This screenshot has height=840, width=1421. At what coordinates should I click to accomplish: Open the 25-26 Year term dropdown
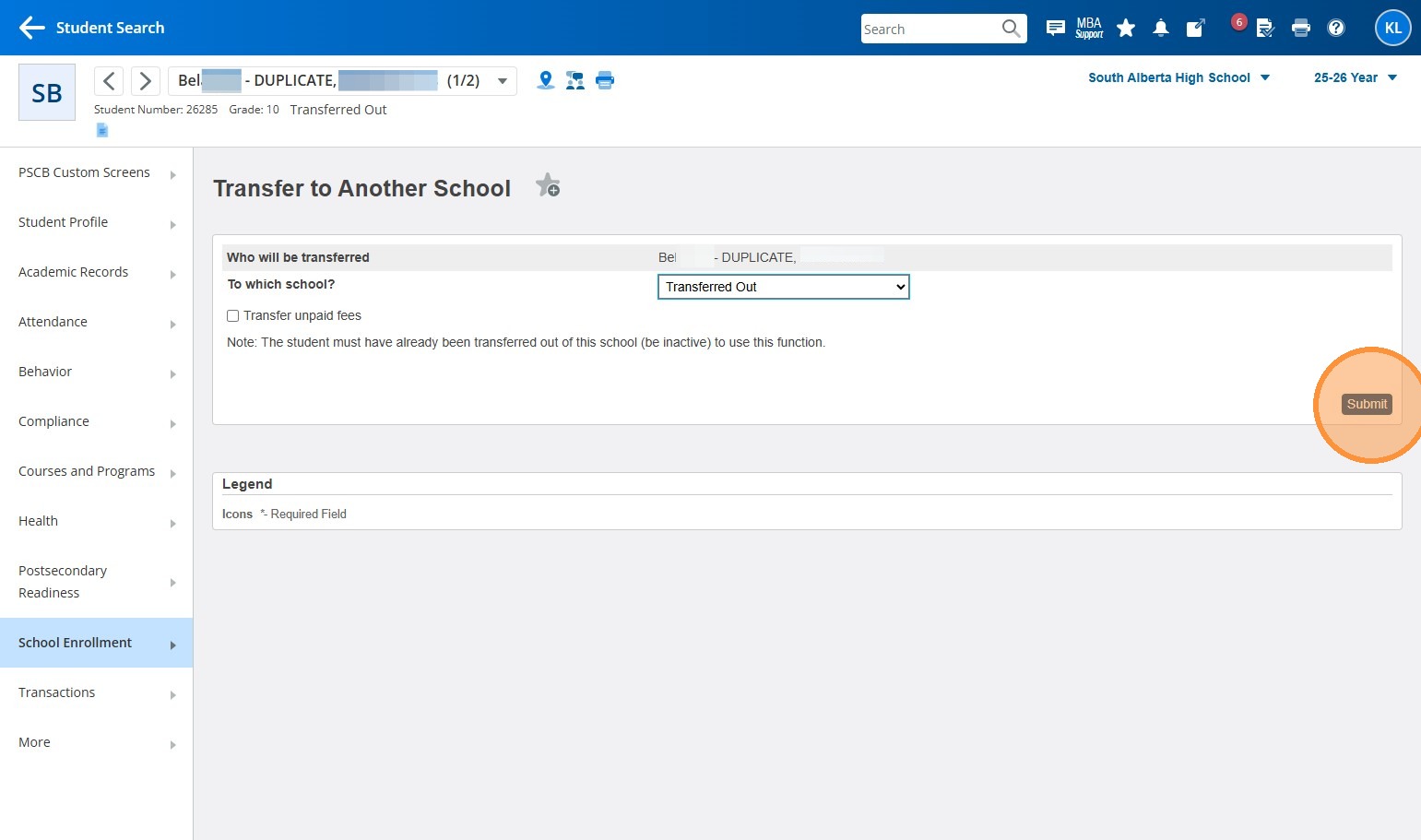point(1356,77)
